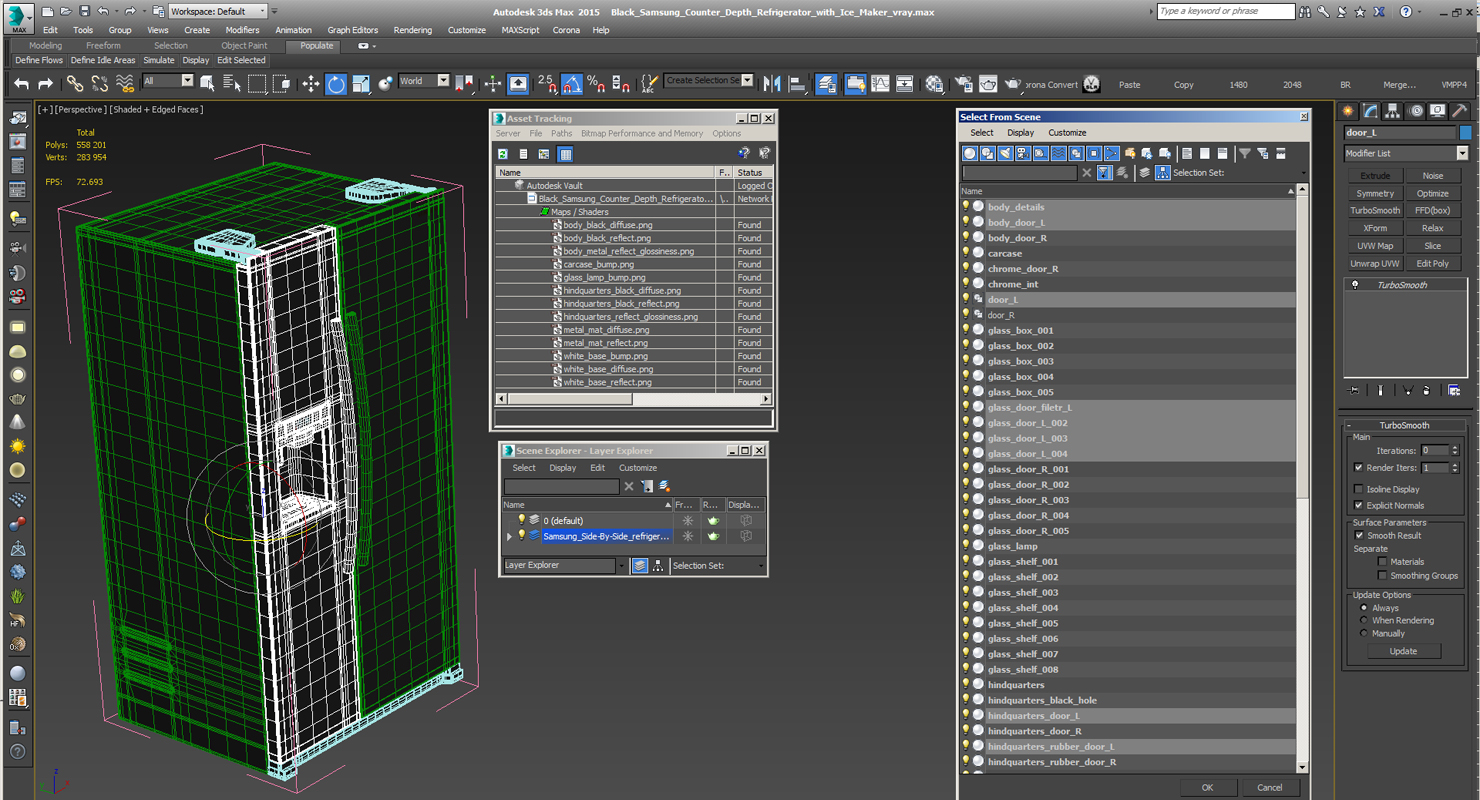This screenshot has height=800, width=1480.
Task: Activate the Select and Link tool
Action: (75, 84)
